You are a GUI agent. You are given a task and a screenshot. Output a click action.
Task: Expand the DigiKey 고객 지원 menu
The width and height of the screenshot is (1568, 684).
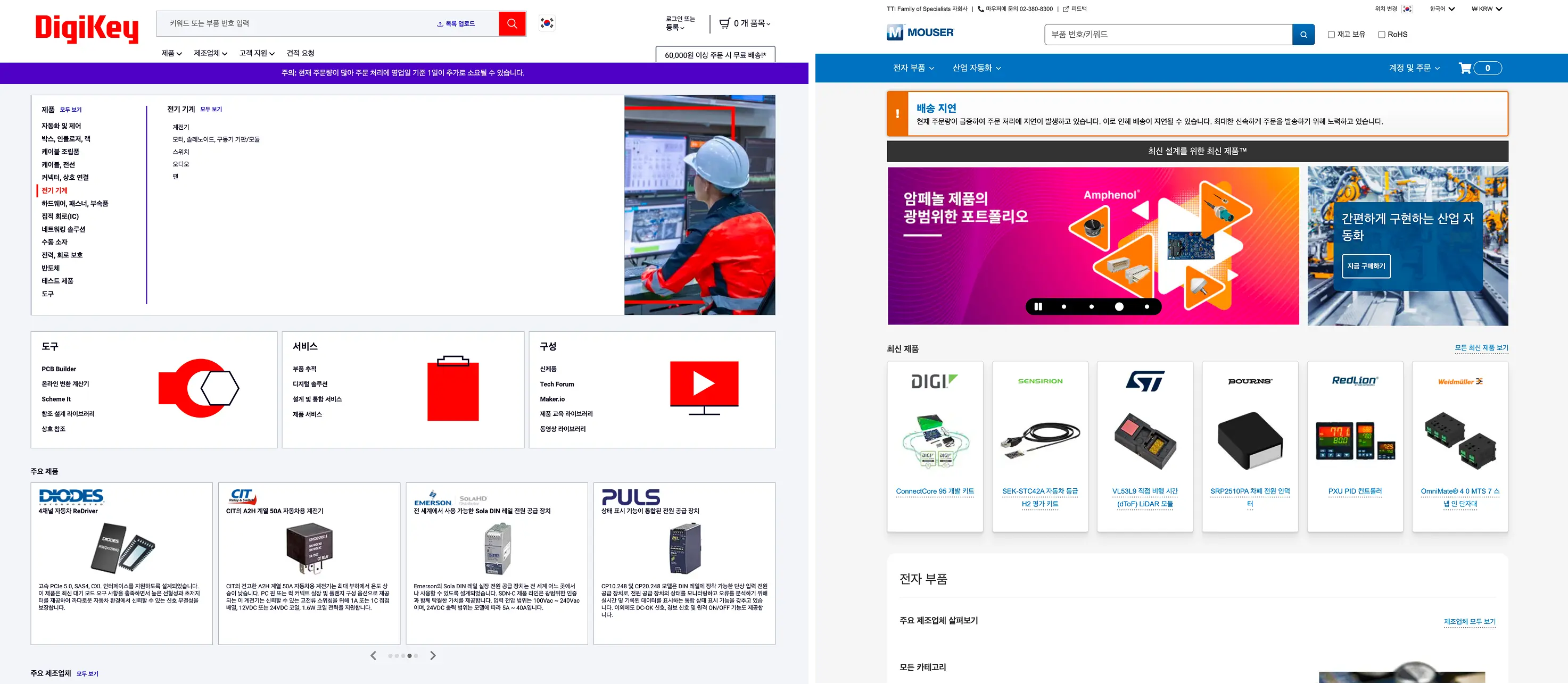[257, 54]
